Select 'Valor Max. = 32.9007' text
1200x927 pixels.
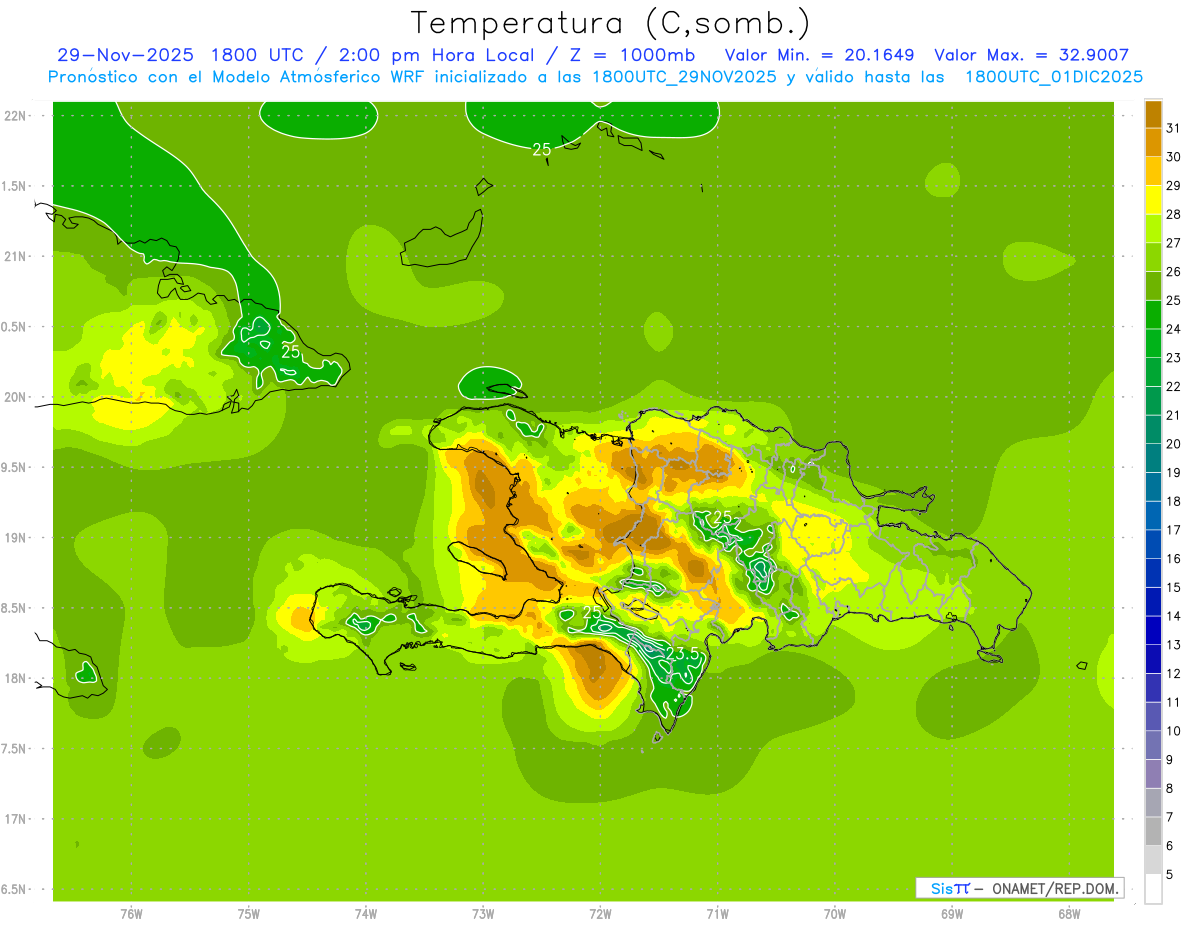(x=1032, y=55)
